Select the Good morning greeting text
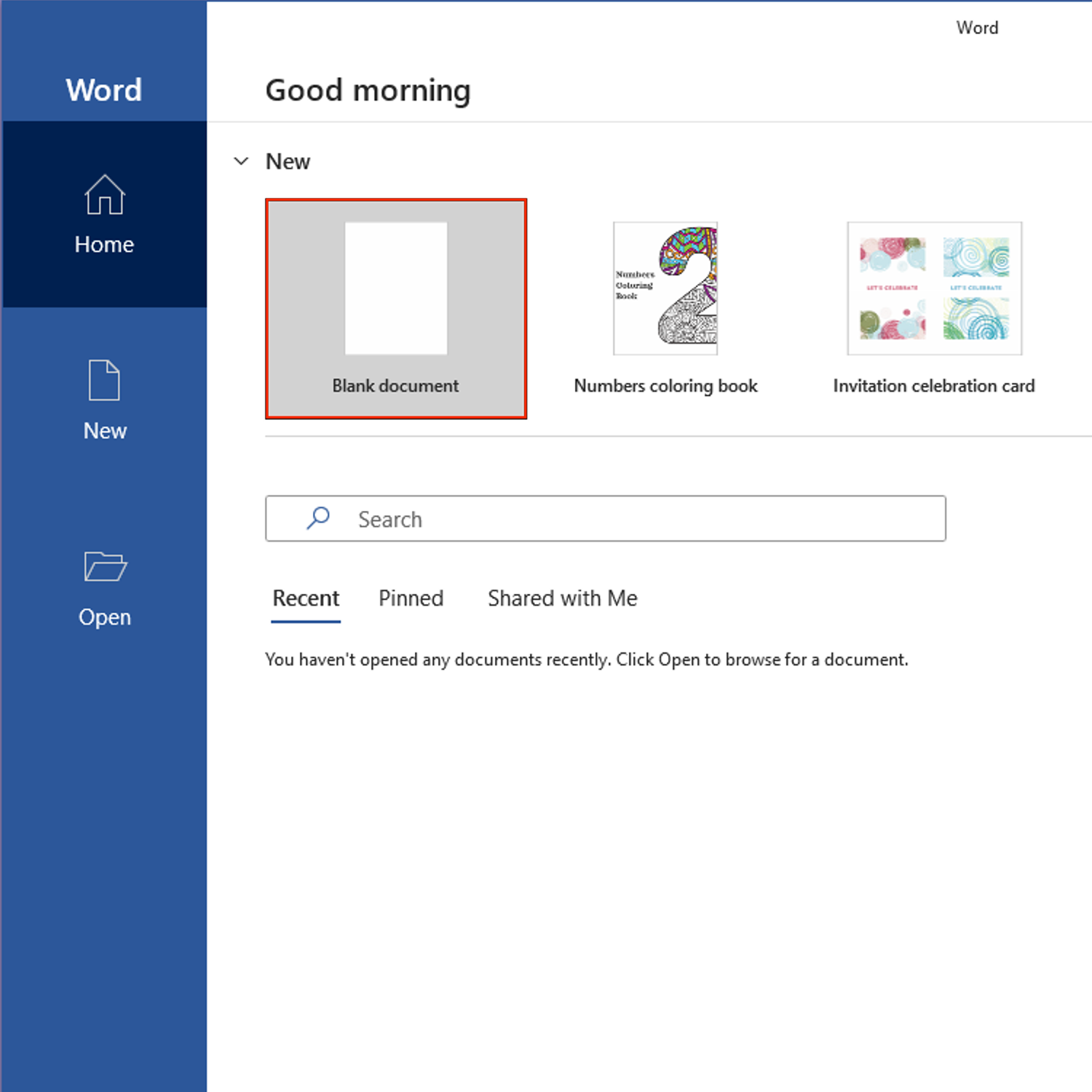Image resolution: width=1092 pixels, height=1092 pixels. (x=368, y=89)
